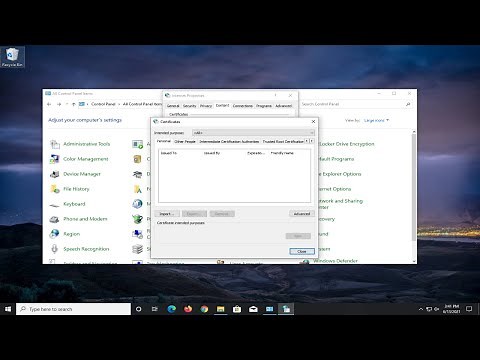Open taskbar clock and date
Image resolution: width=480 pixels, height=360 pixels.
point(452,309)
